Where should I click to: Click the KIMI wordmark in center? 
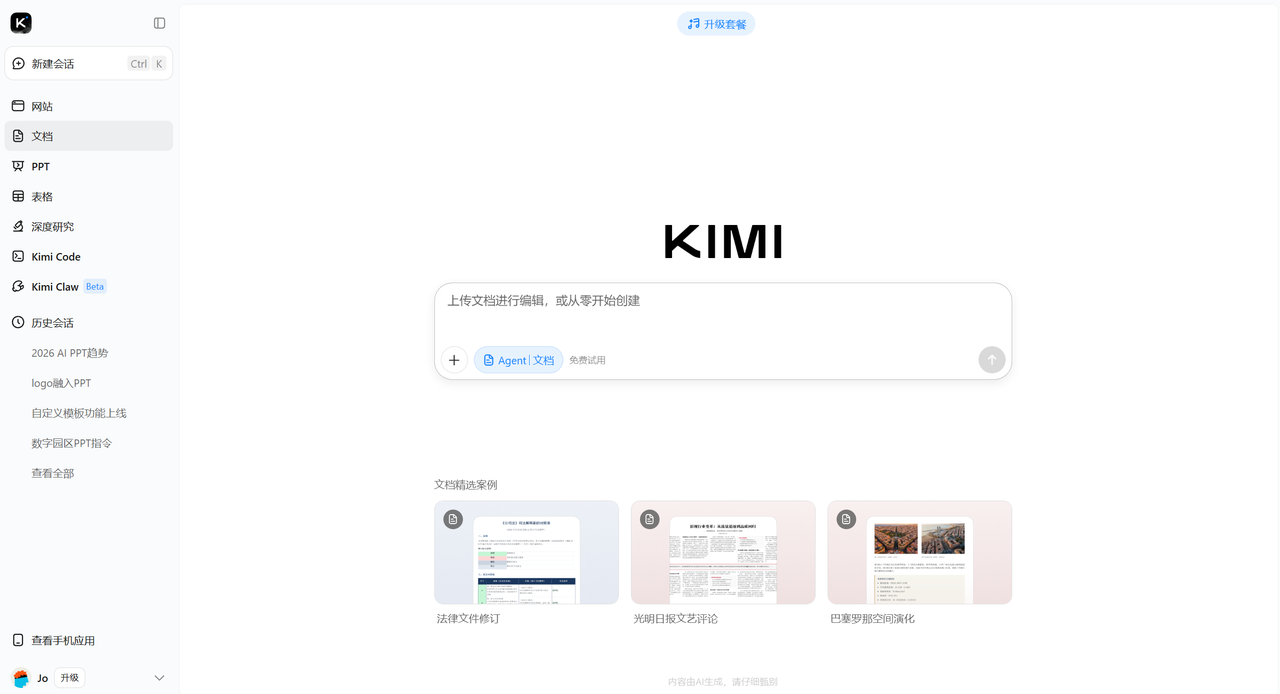coord(723,241)
